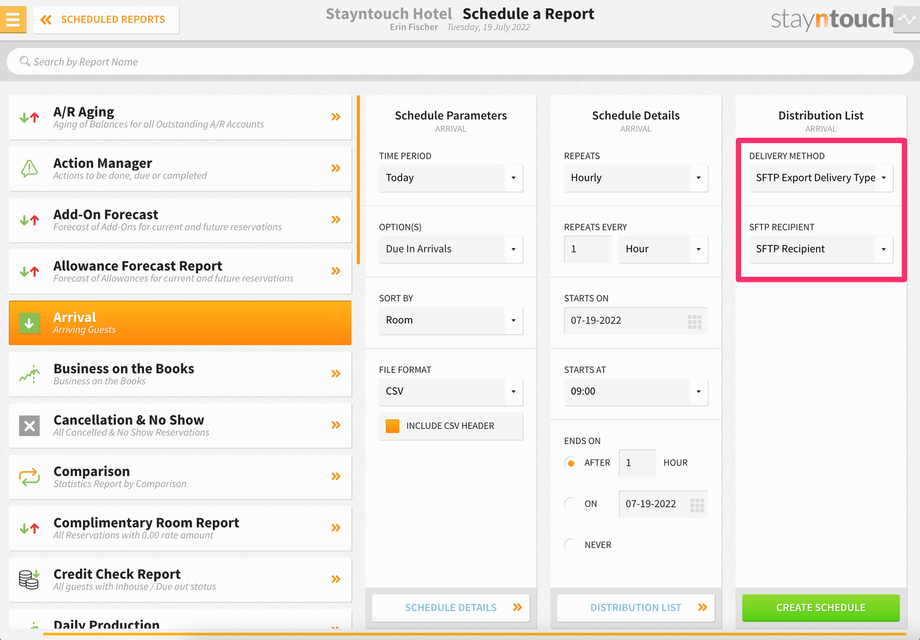Click the search magnifier icon
Image resolution: width=920 pixels, height=640 pixels.
(x=24, y=61)
